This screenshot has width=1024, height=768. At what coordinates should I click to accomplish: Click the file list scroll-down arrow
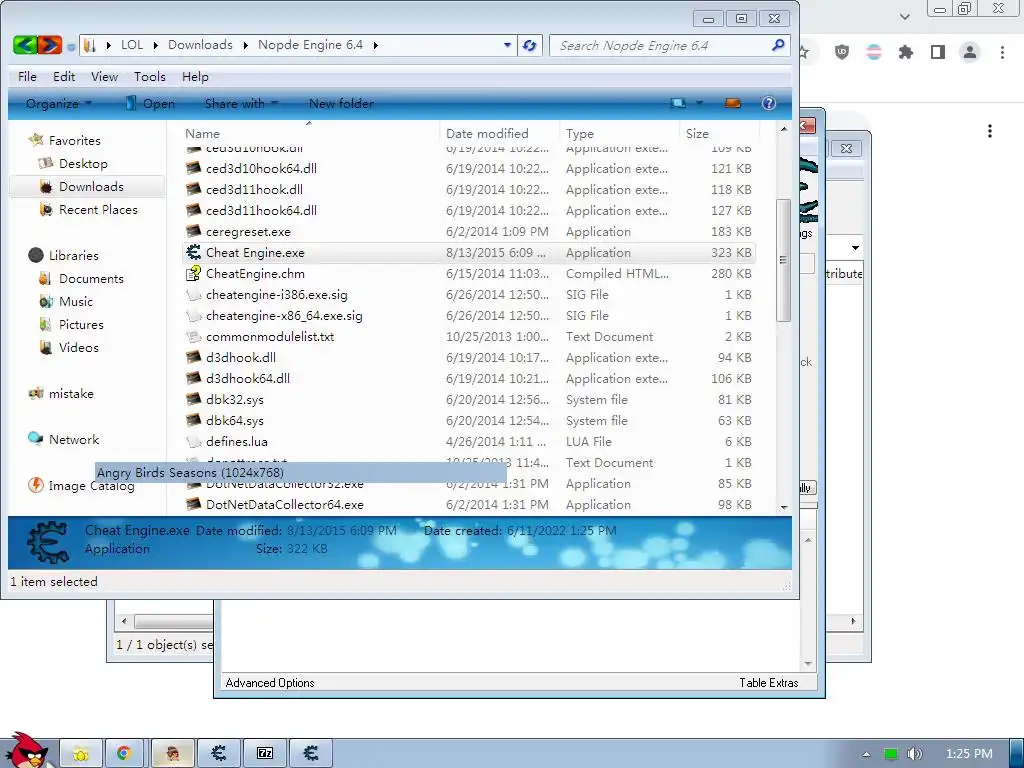click(x=784, y=507)
